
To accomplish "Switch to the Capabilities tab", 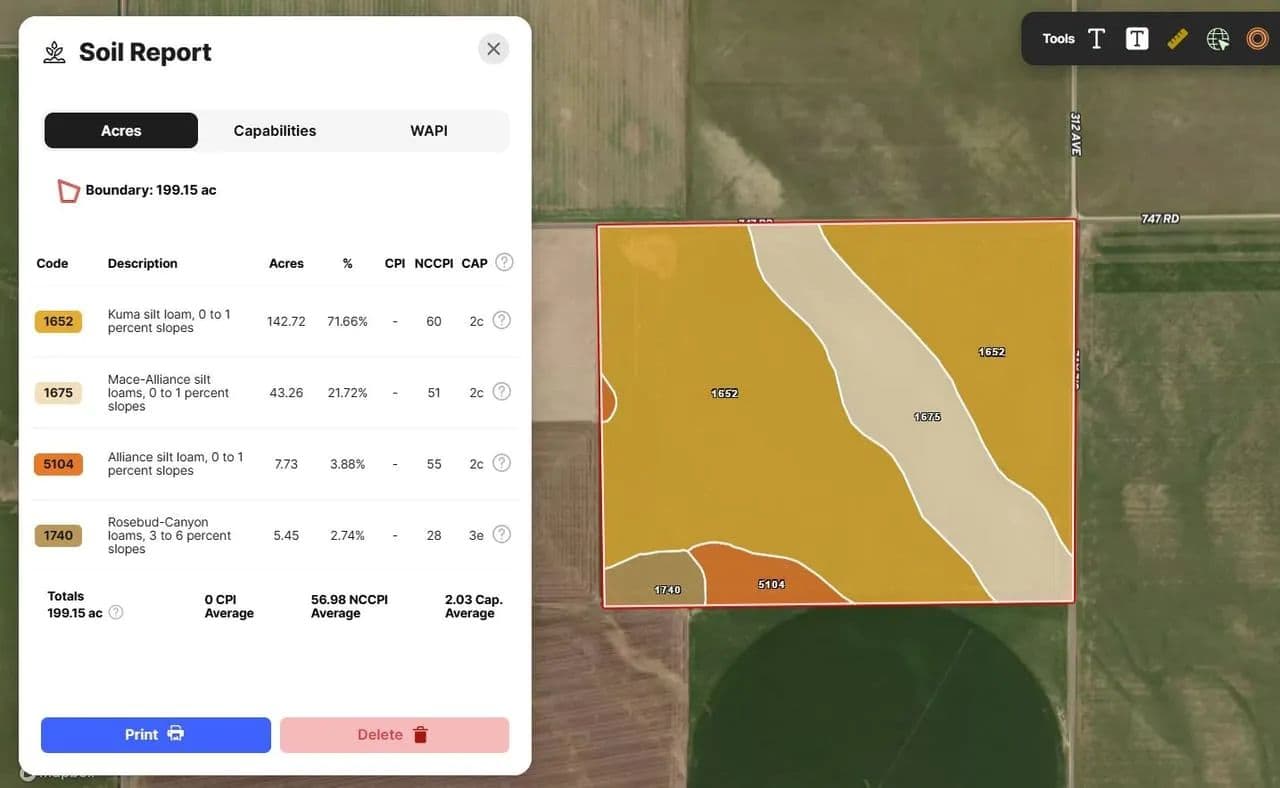I will [275, 131].
